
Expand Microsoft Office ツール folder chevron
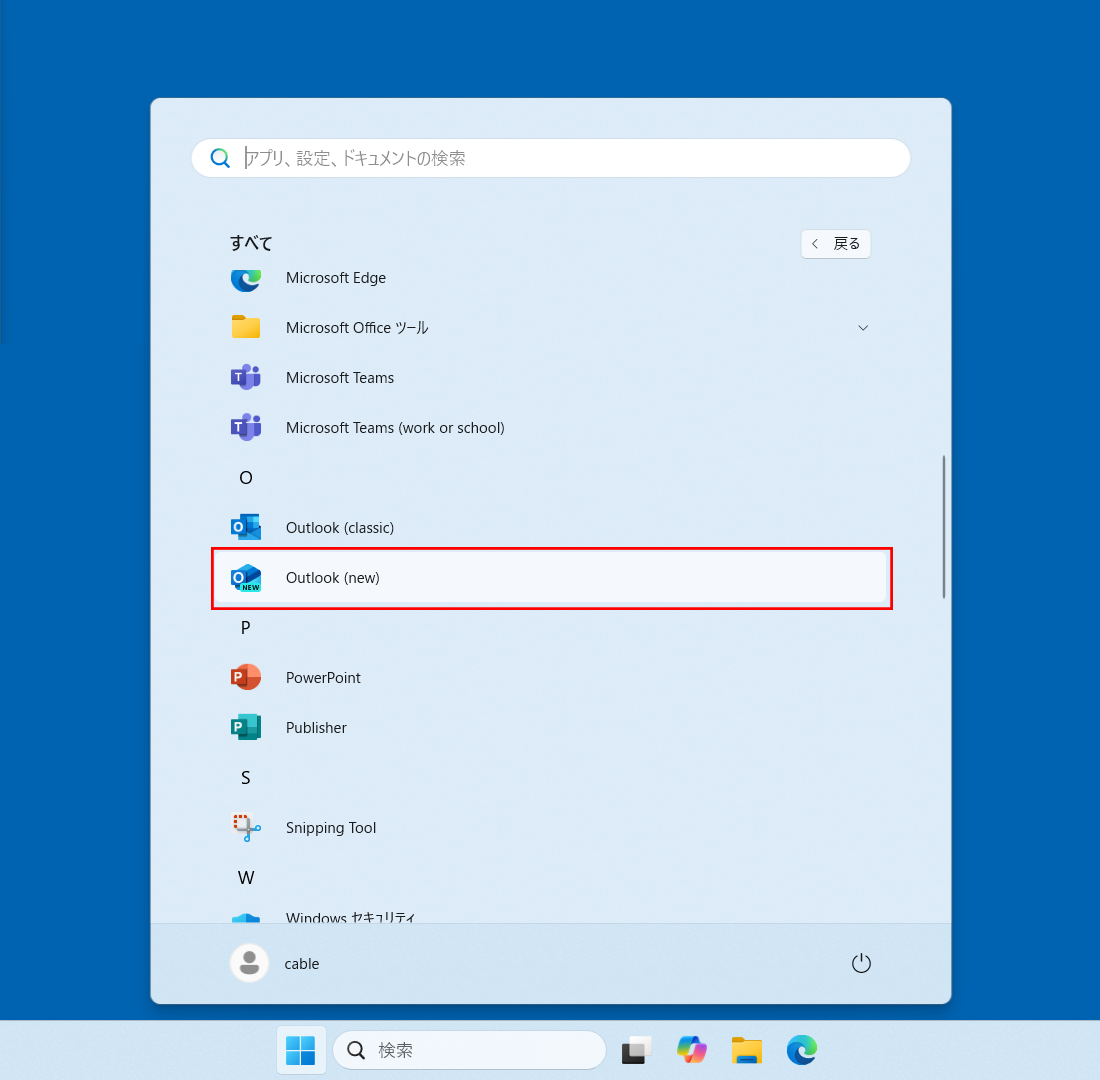[x=863, y=328]
